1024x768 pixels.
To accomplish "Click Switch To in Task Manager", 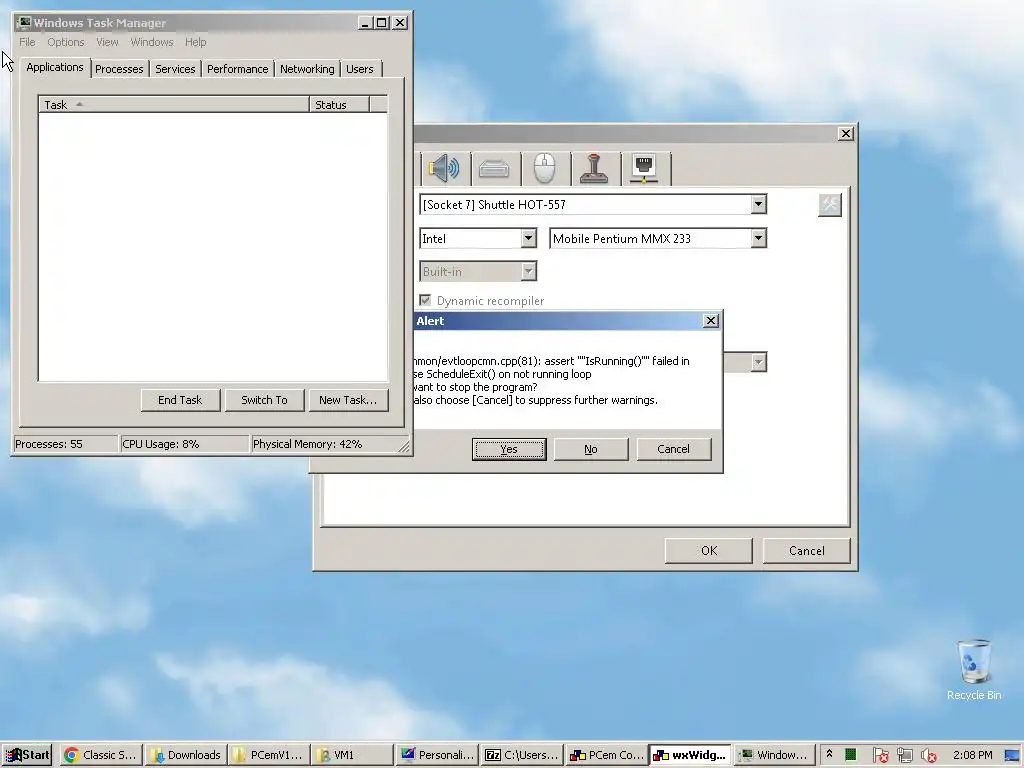I will (264, 400).
